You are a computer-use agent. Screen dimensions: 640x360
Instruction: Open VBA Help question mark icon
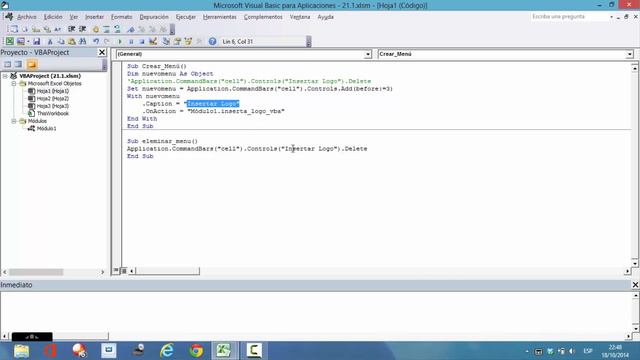[x=212, y=41]
